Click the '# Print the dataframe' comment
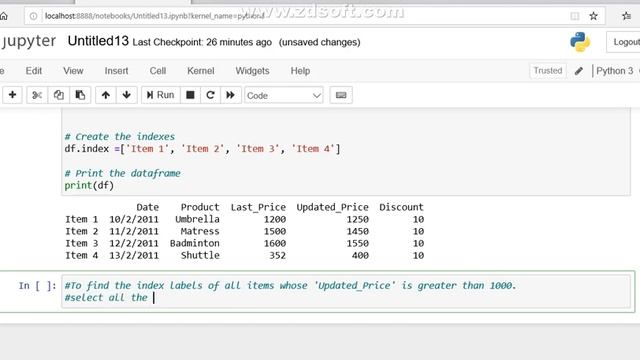Screen dimensions: 640x360 point(122,173)
